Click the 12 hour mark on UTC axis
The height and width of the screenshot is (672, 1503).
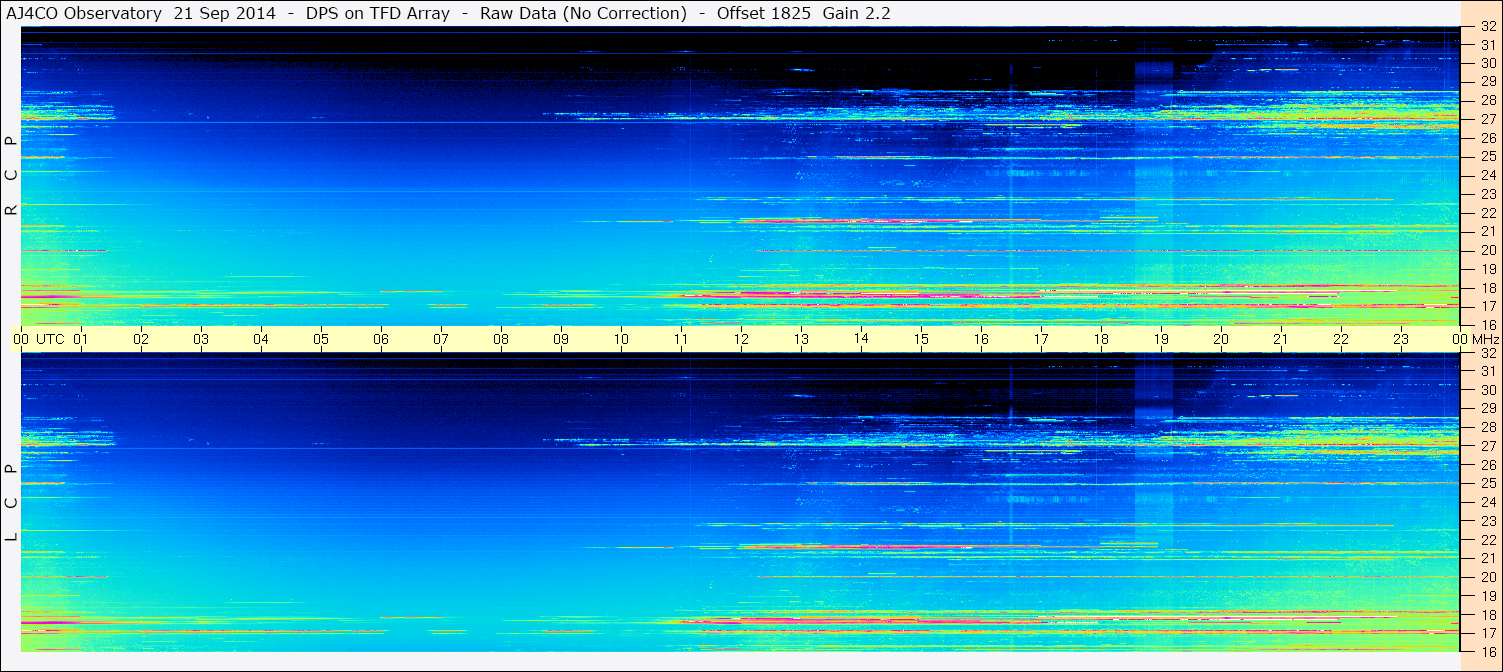(x=741, y=339)
